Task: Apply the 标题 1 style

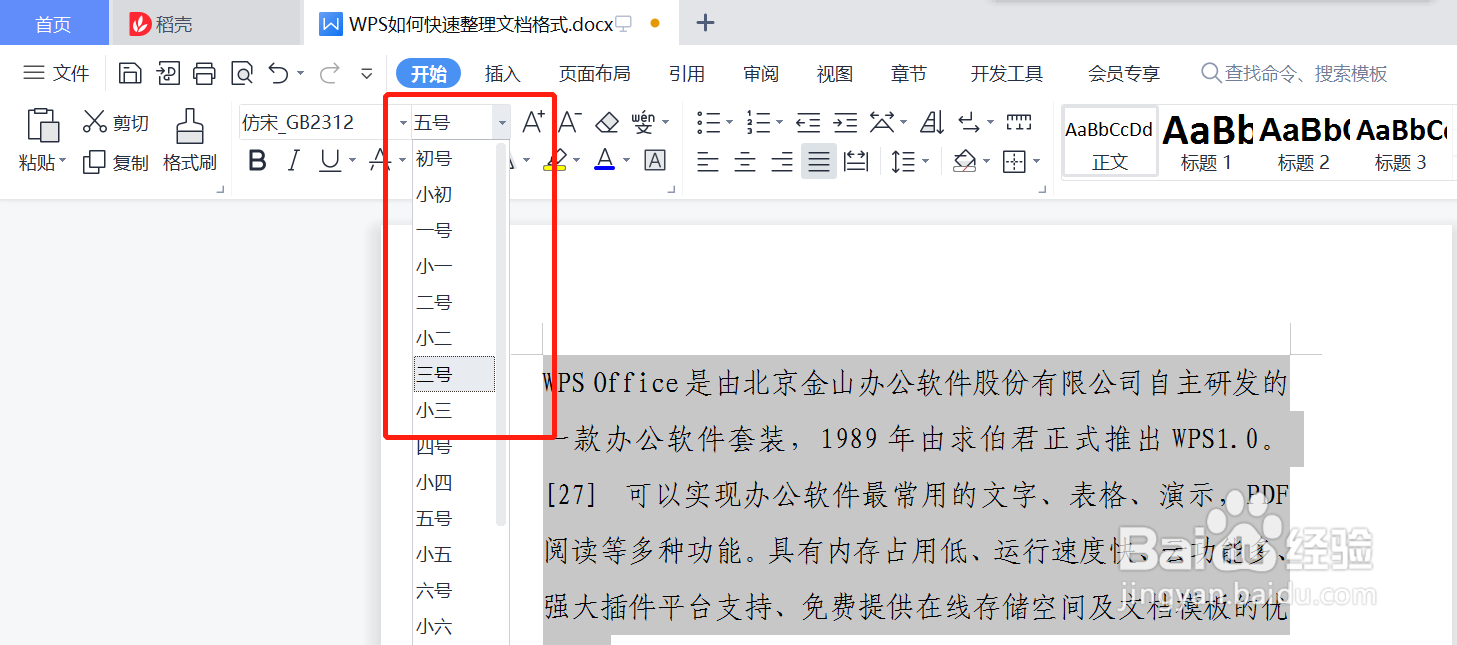Action: click(x=1205, y=140)
